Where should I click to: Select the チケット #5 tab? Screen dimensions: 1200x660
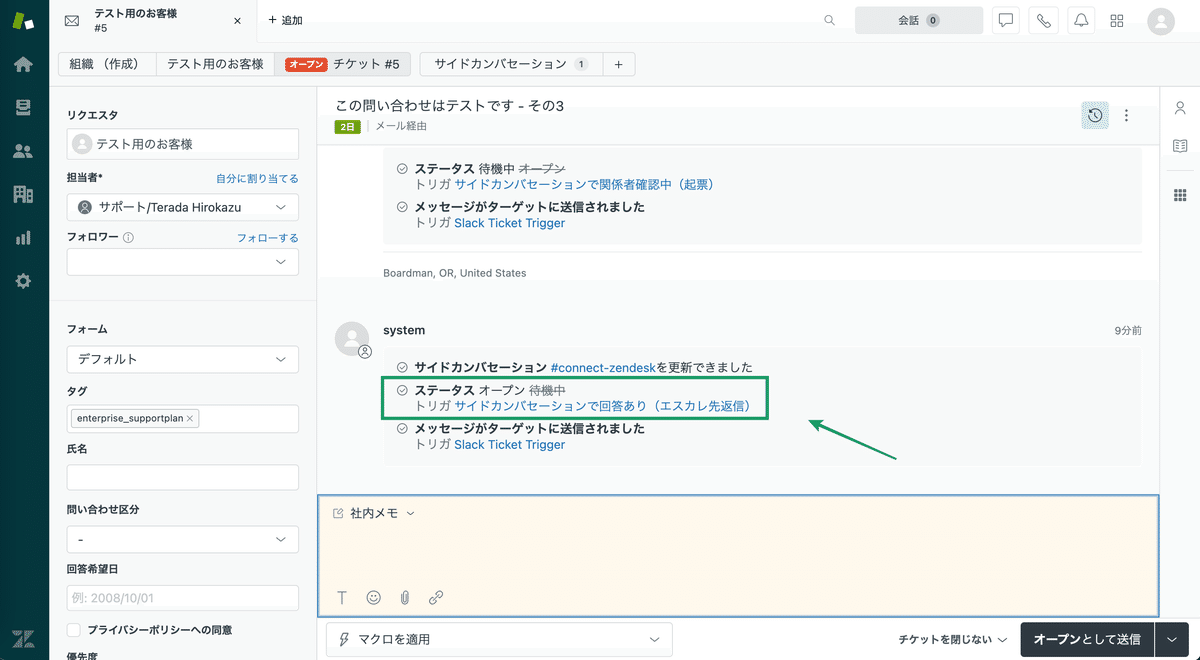click(x=342, y=64)
